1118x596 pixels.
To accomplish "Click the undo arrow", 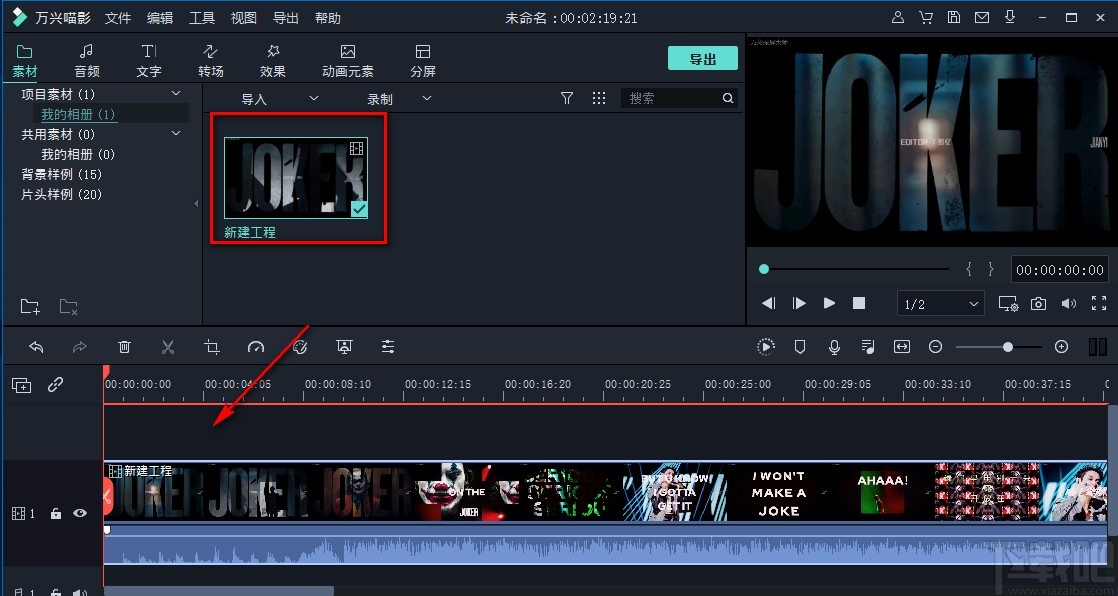I will 37,347.
